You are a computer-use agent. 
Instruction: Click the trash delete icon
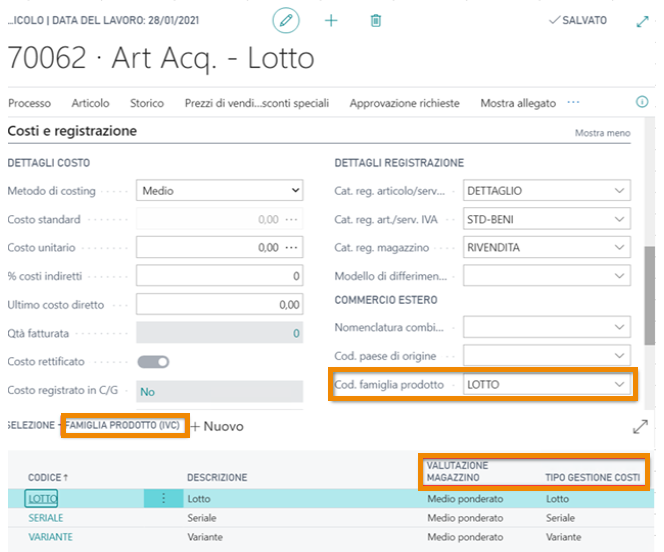pos(376,20)
